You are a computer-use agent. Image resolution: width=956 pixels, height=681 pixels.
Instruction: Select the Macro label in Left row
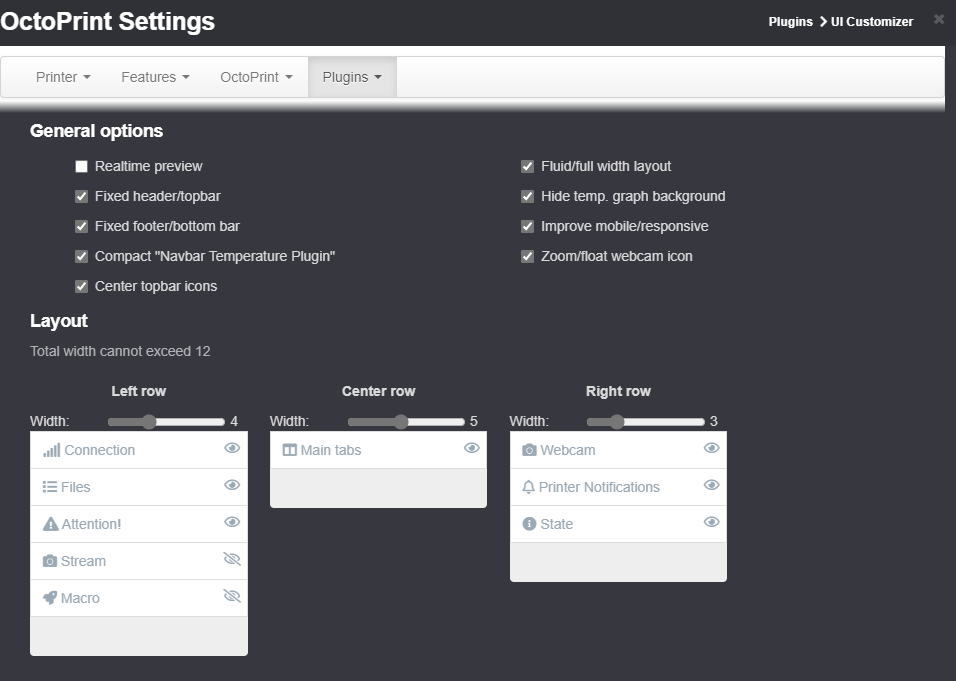(80, 598)
